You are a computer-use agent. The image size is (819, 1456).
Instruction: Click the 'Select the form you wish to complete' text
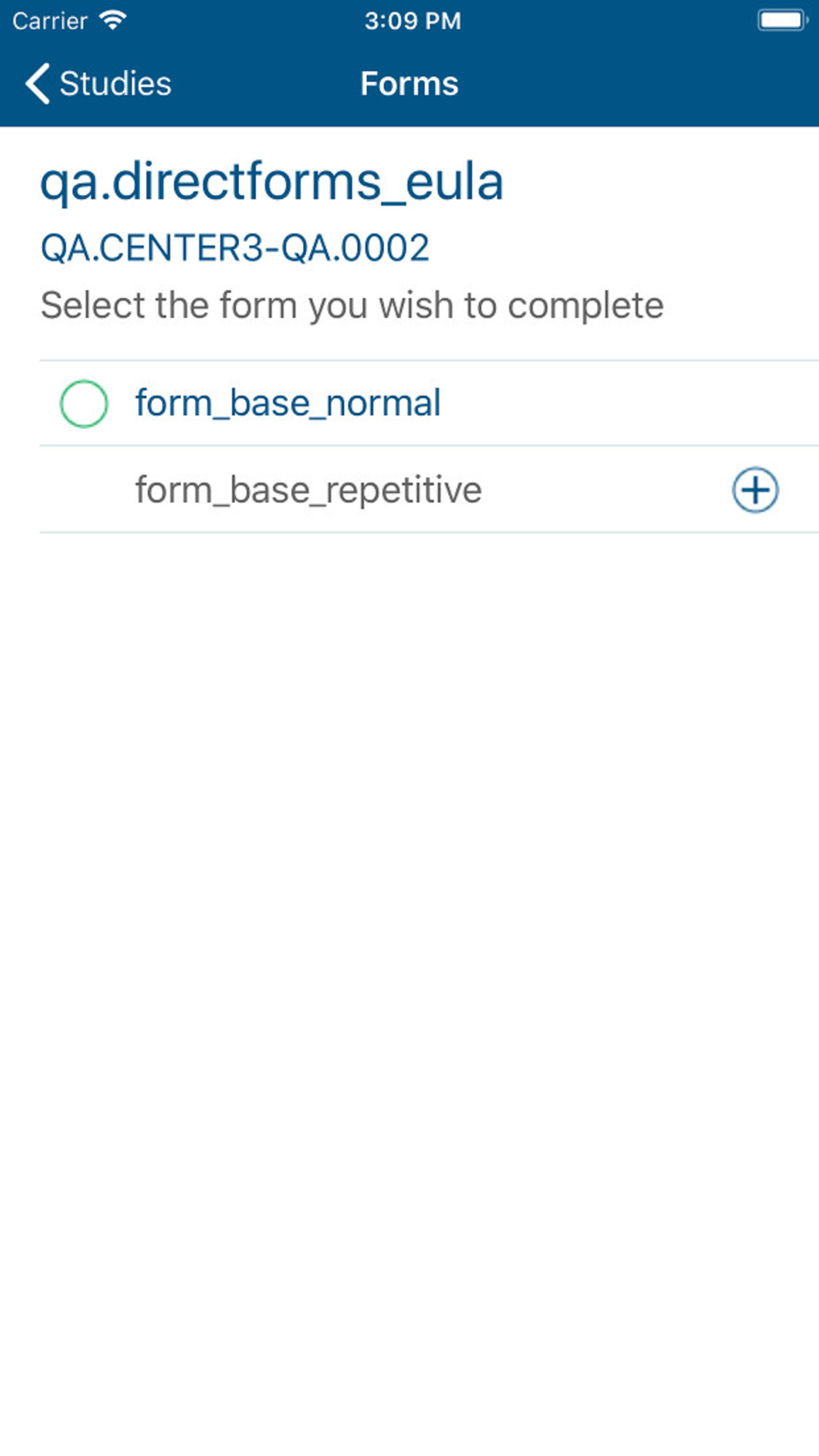pyautogui.click(x=352, y=305)
